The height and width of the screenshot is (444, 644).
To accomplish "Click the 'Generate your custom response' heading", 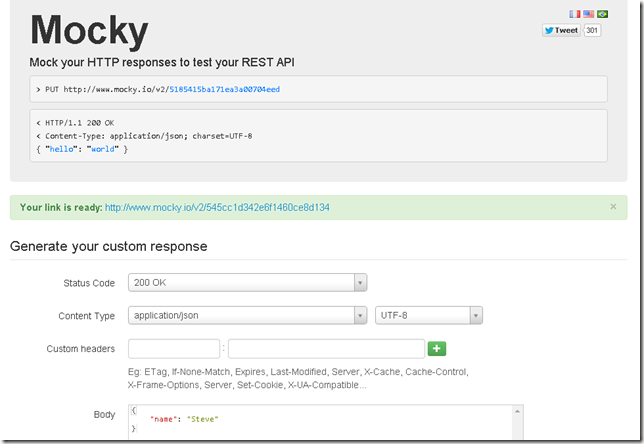I will pyautogui.click(x=107, y=246).
